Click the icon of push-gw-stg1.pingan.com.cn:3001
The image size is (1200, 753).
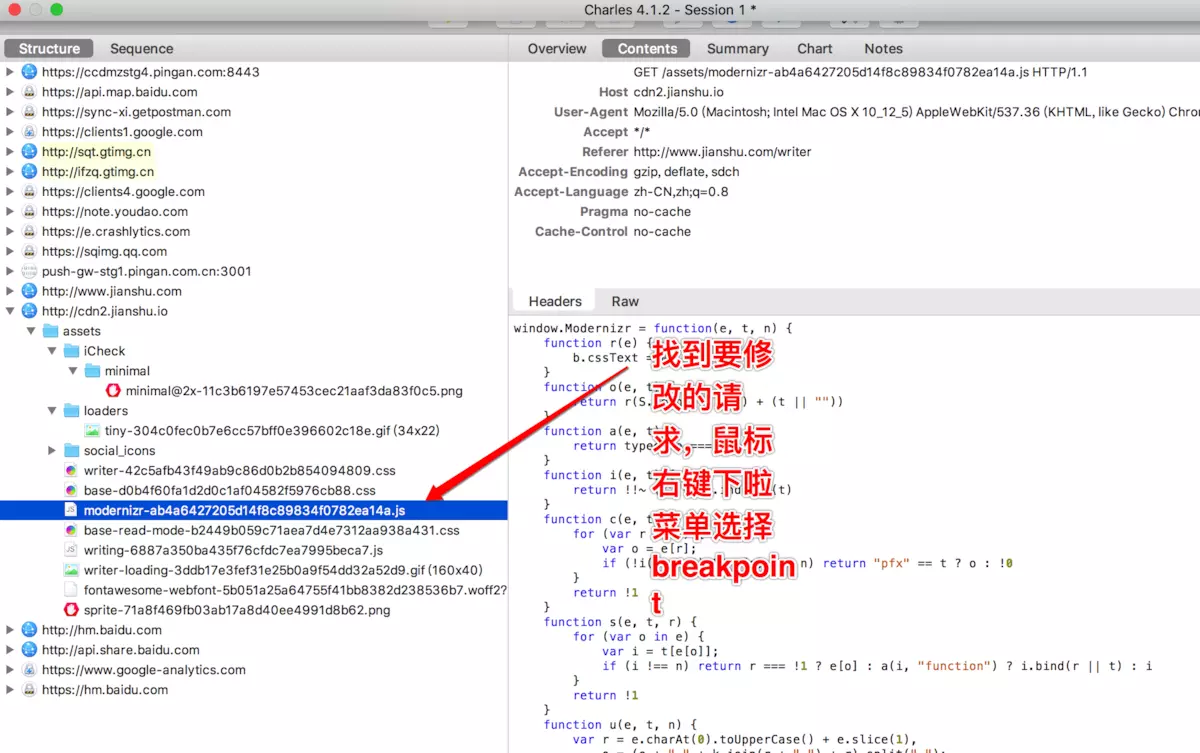29,271
